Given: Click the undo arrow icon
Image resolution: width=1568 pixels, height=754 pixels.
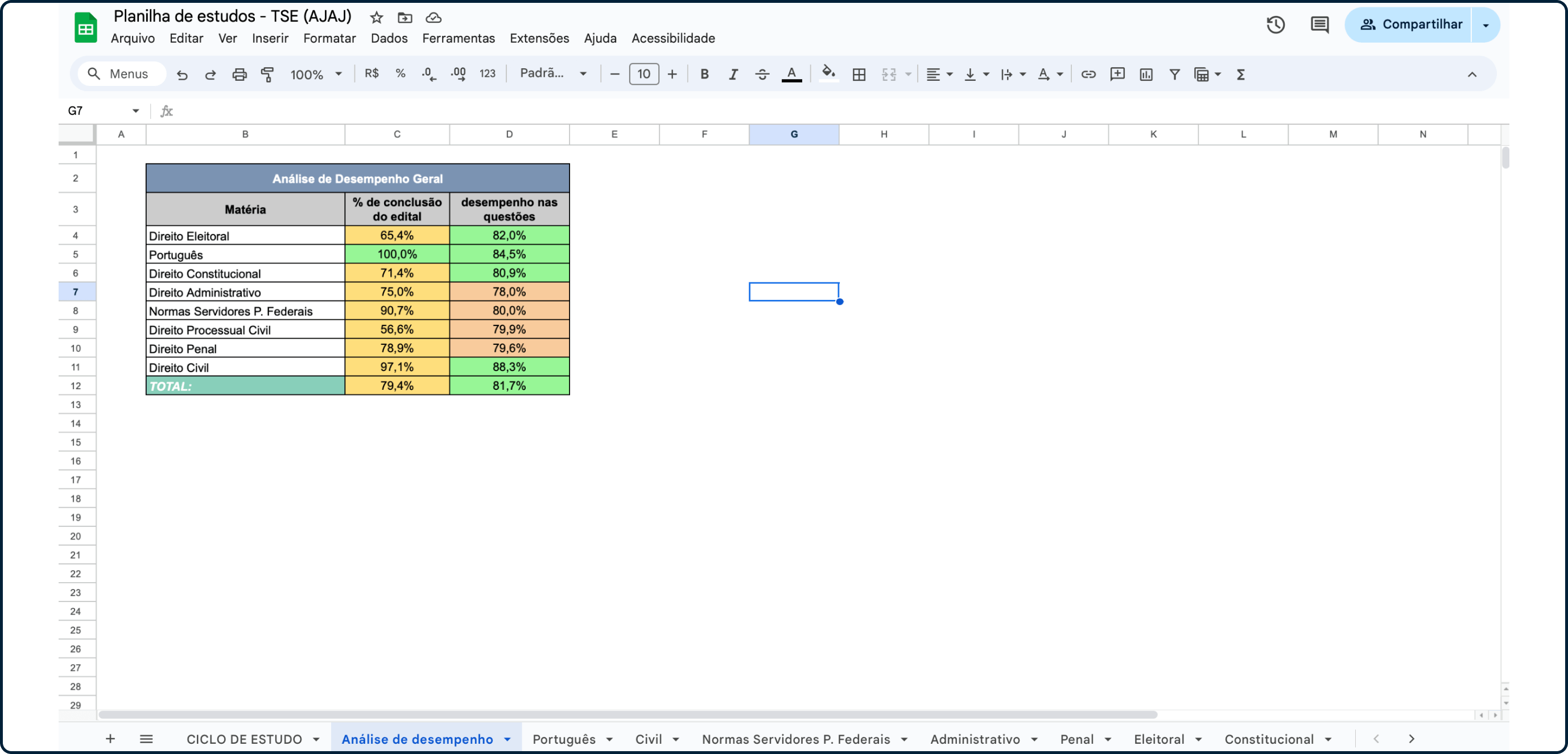Looking at the screenshot, I should click(182, 75).
